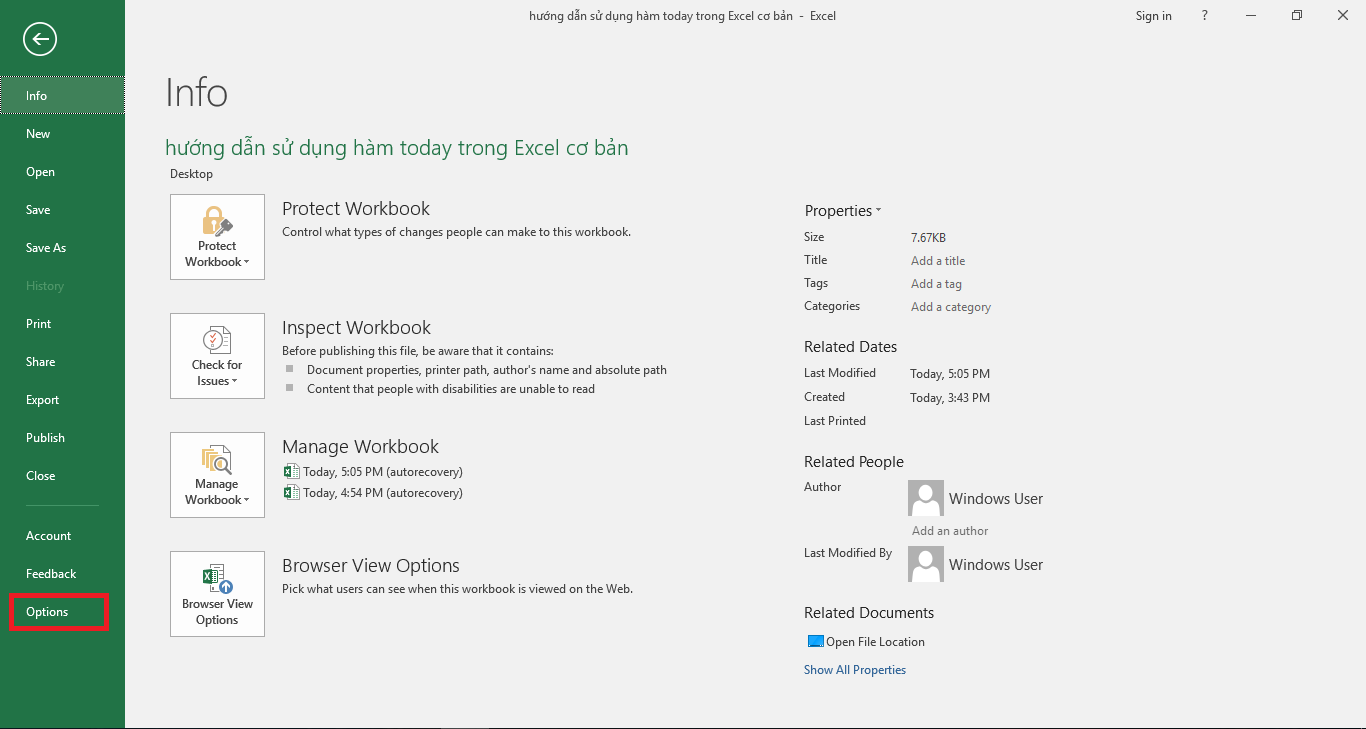Click the back arrow to return to workbook
Screen dimensions: 1366x729
40,39
